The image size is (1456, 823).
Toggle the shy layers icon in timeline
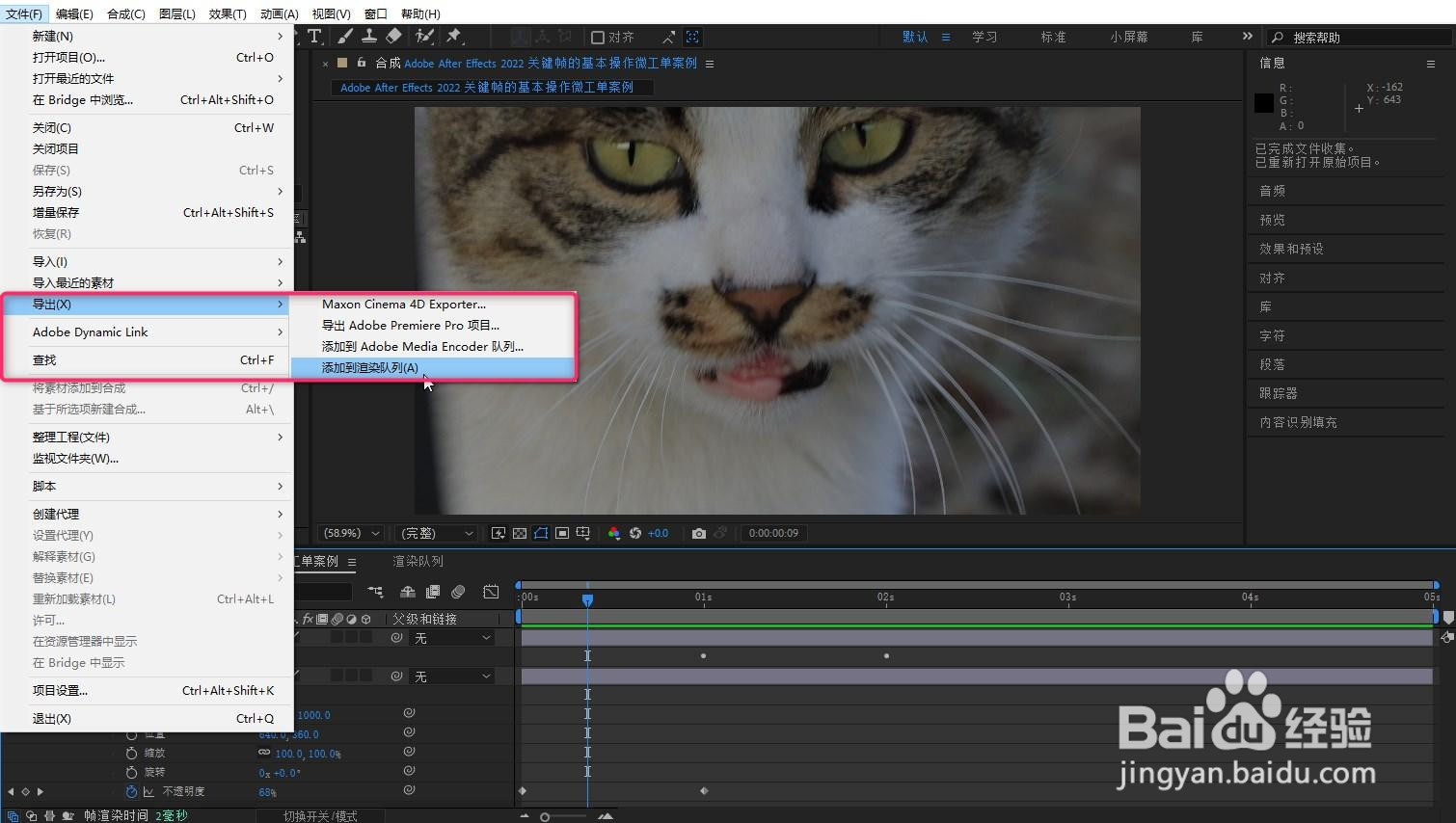(408, 592)
